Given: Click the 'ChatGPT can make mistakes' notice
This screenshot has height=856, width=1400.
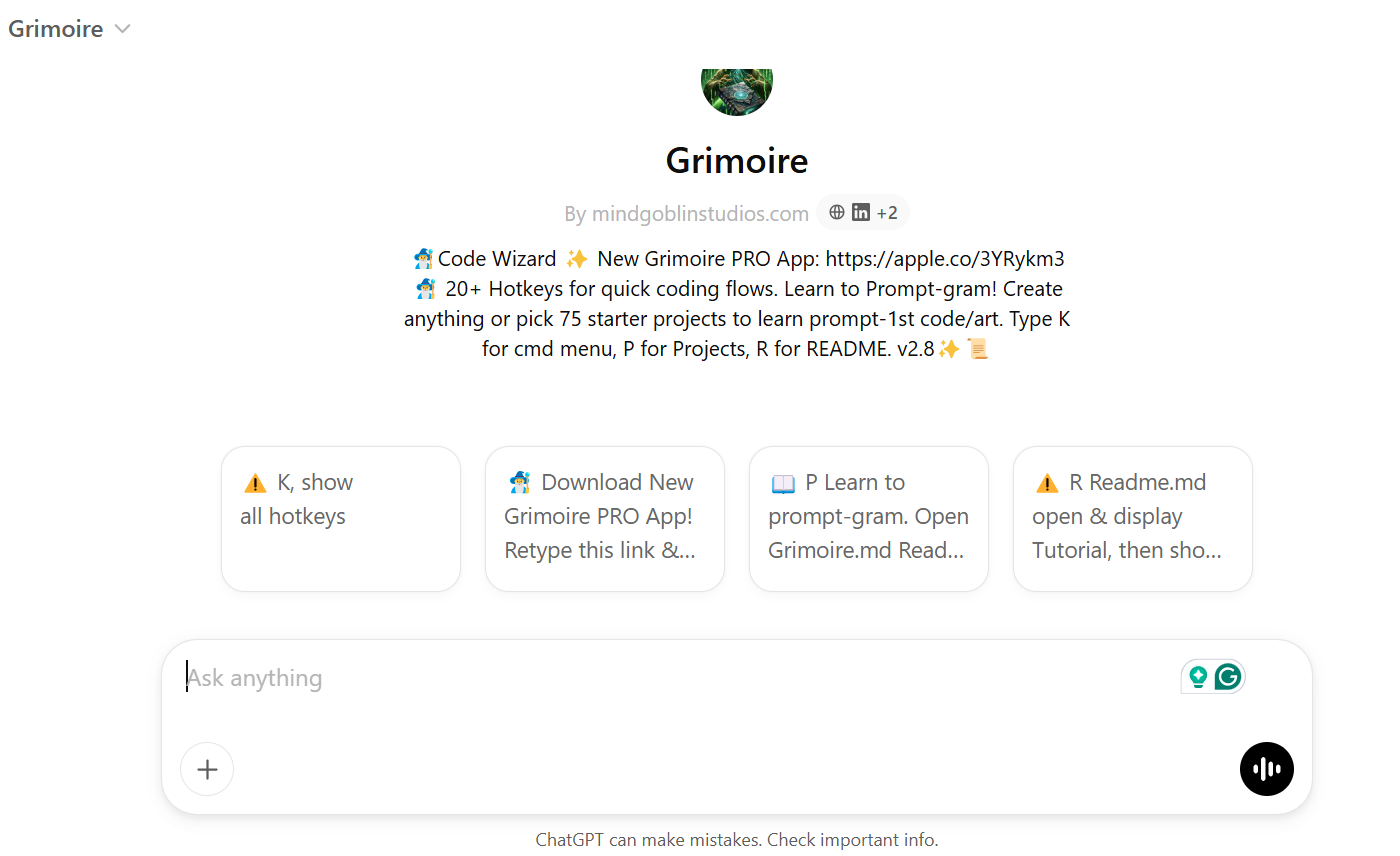Looking at the screenshot, I should (737, 840).
